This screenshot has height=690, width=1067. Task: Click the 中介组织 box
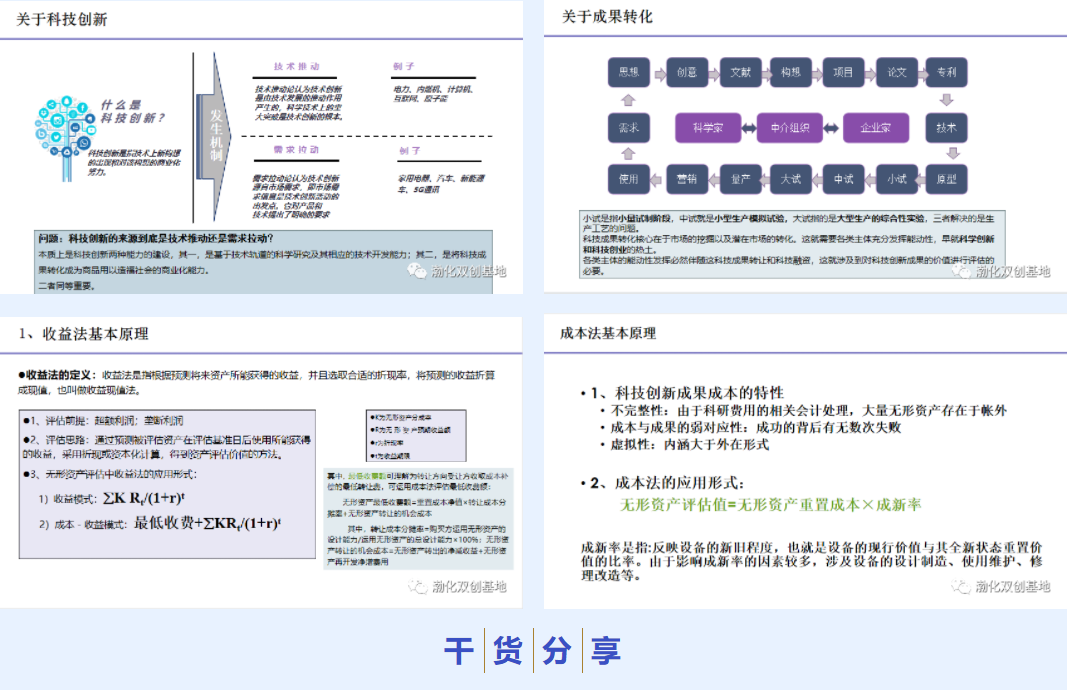(790, 128)
